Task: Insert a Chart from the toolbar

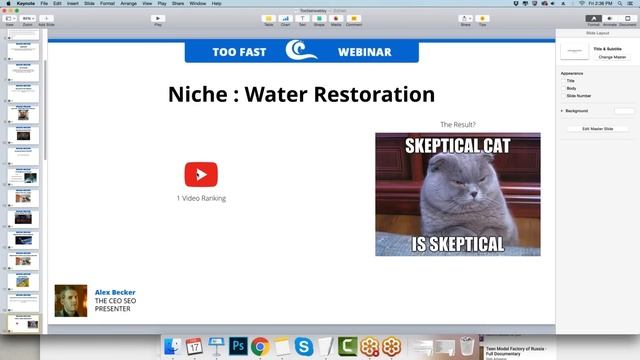Action: pos(285,18)
